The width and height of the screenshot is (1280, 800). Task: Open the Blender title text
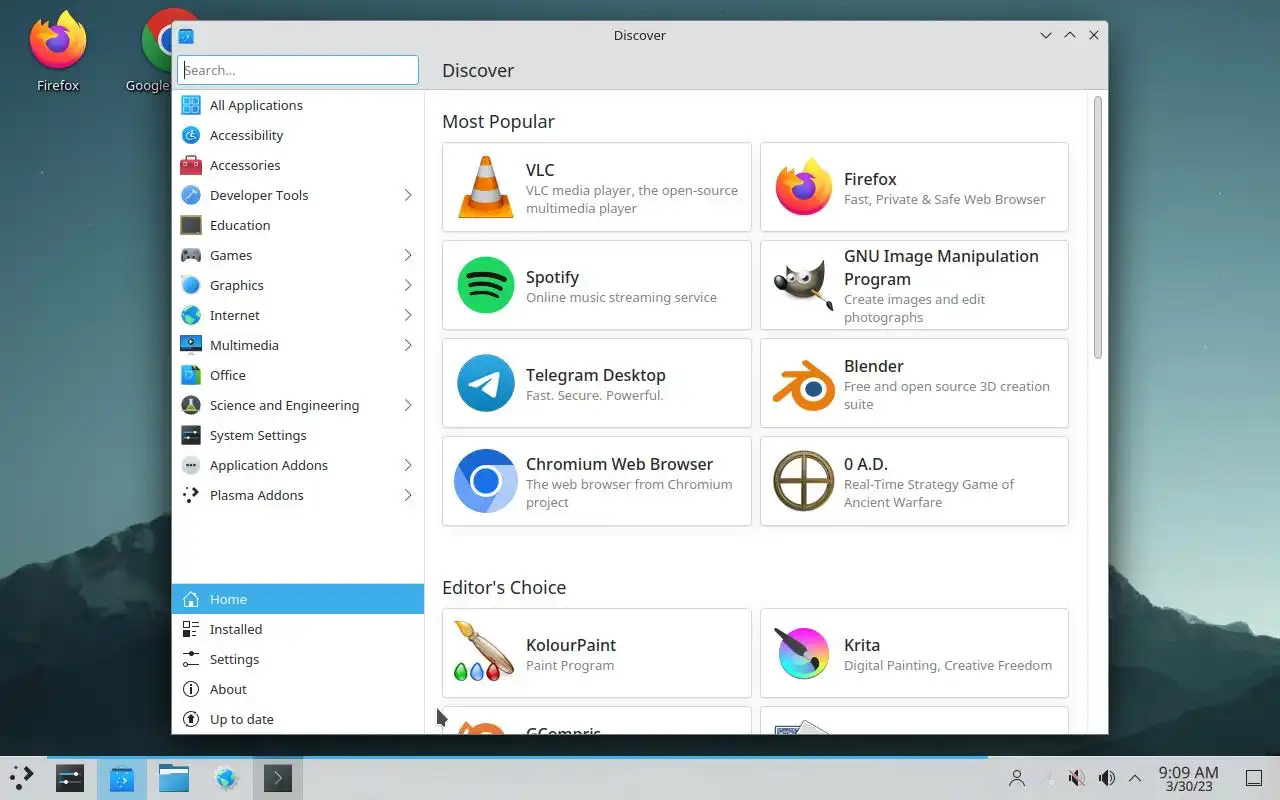pyautogui.click(x=873, y=366)
